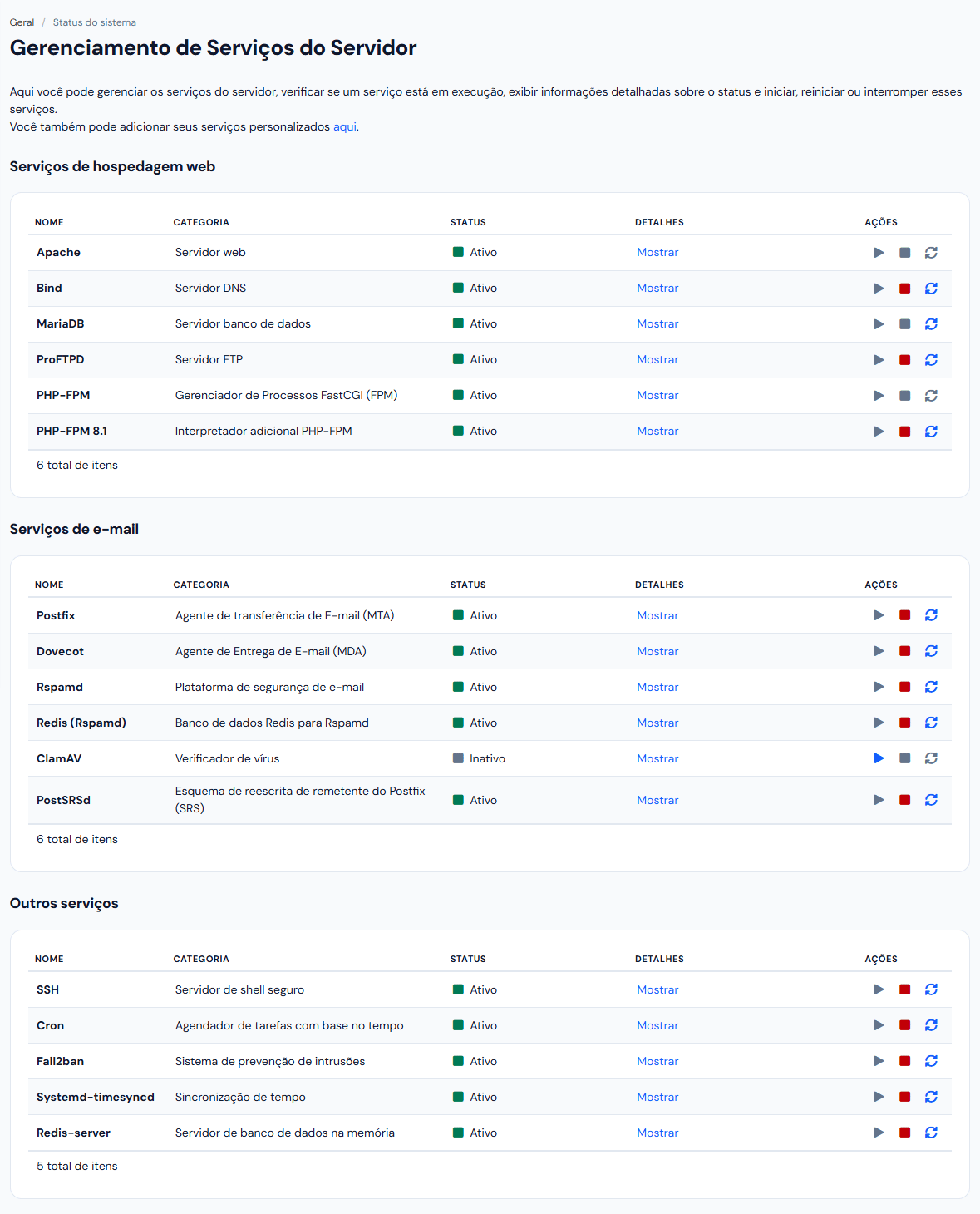Click 'Dovecot' service name
This screenshot has width=980, height=1214.
[x=60, y=651]
